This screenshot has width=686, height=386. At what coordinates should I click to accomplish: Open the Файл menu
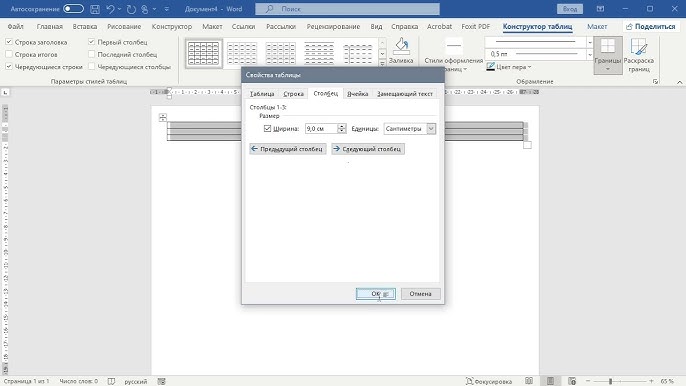(x=15, y=26)
